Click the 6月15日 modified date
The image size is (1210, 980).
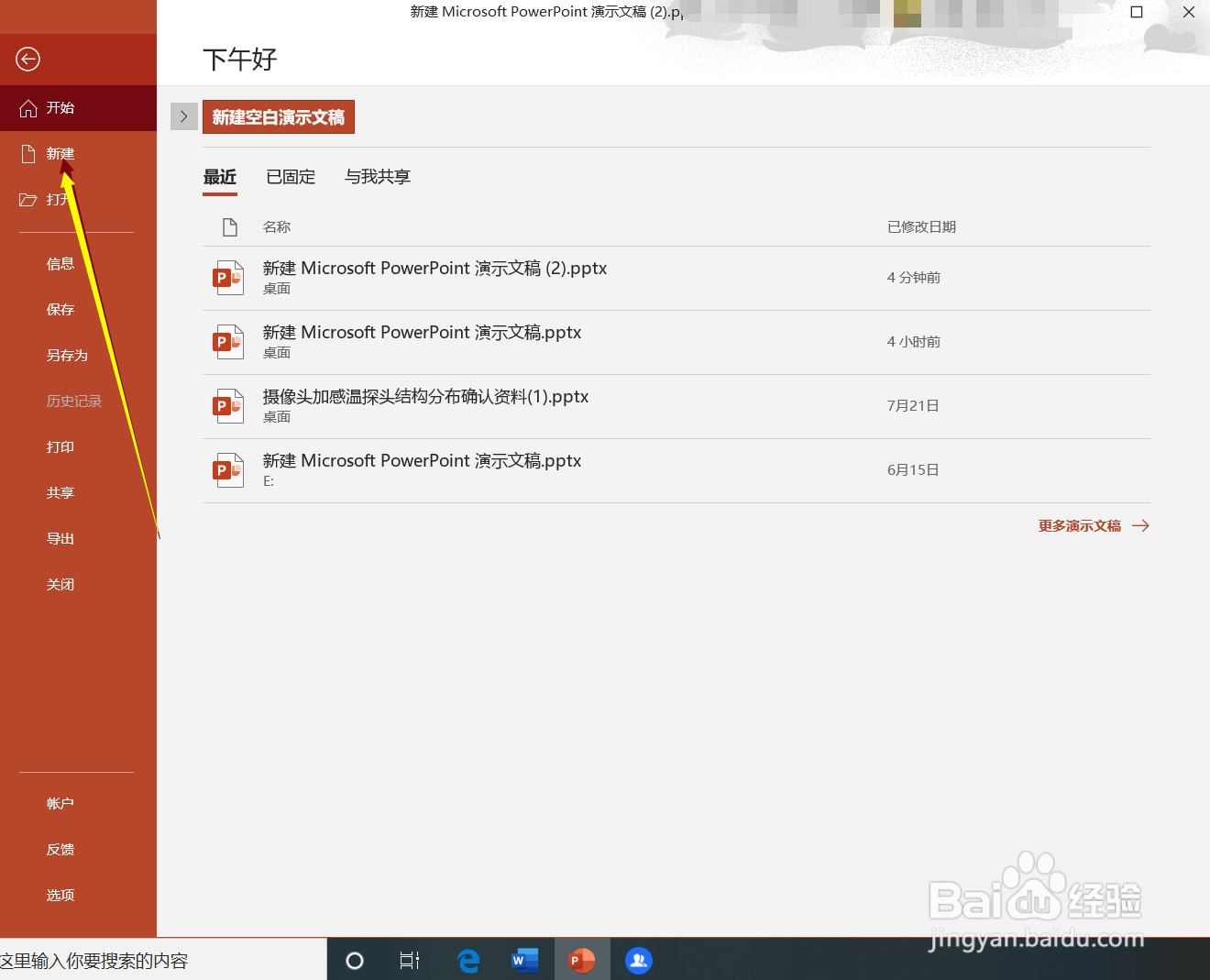coord(913,470)
